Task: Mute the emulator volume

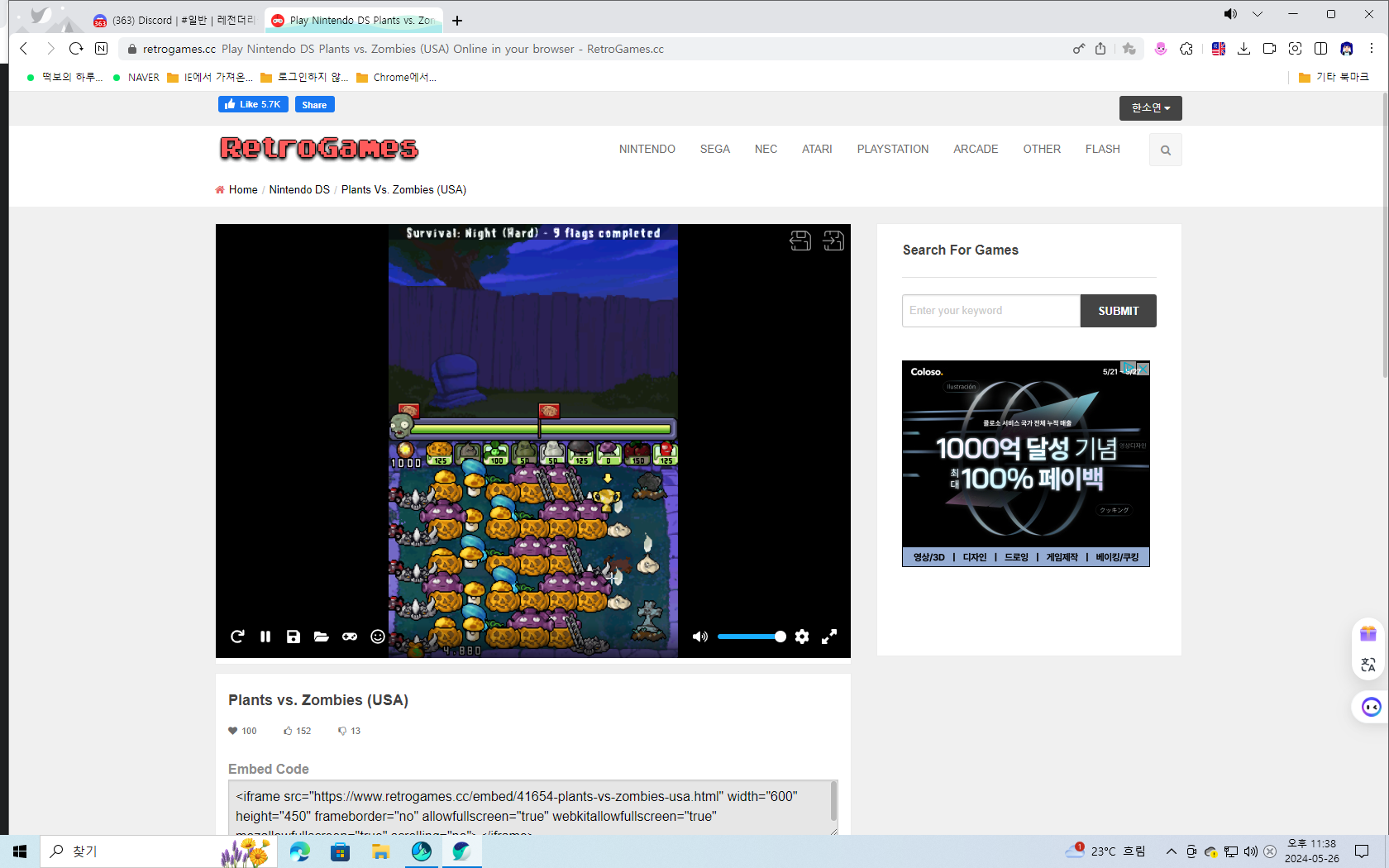Action: pyautogui.click(x=700, y=637)
